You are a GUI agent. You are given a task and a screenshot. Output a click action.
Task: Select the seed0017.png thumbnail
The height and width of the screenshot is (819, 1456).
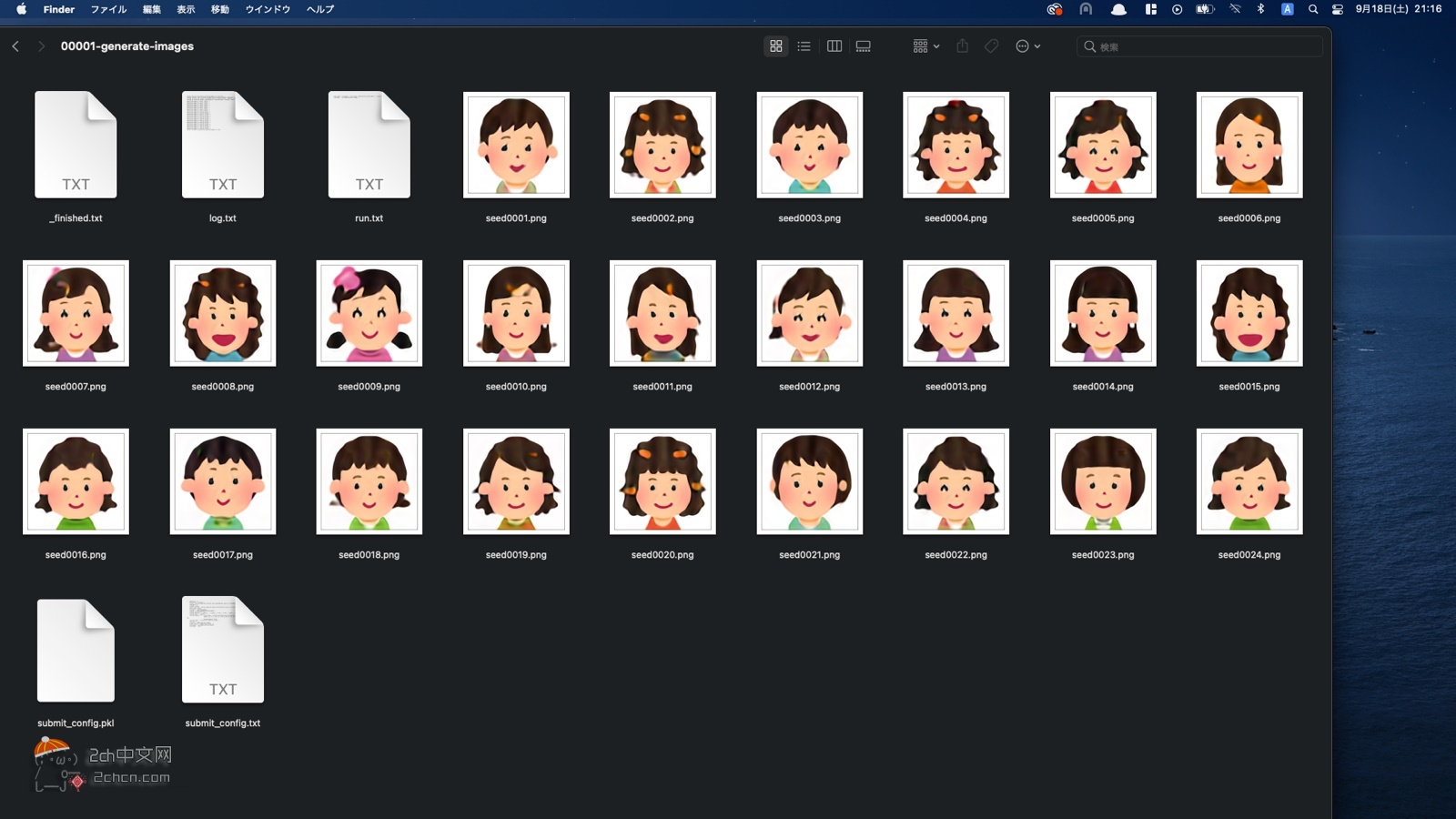[223, 481]
